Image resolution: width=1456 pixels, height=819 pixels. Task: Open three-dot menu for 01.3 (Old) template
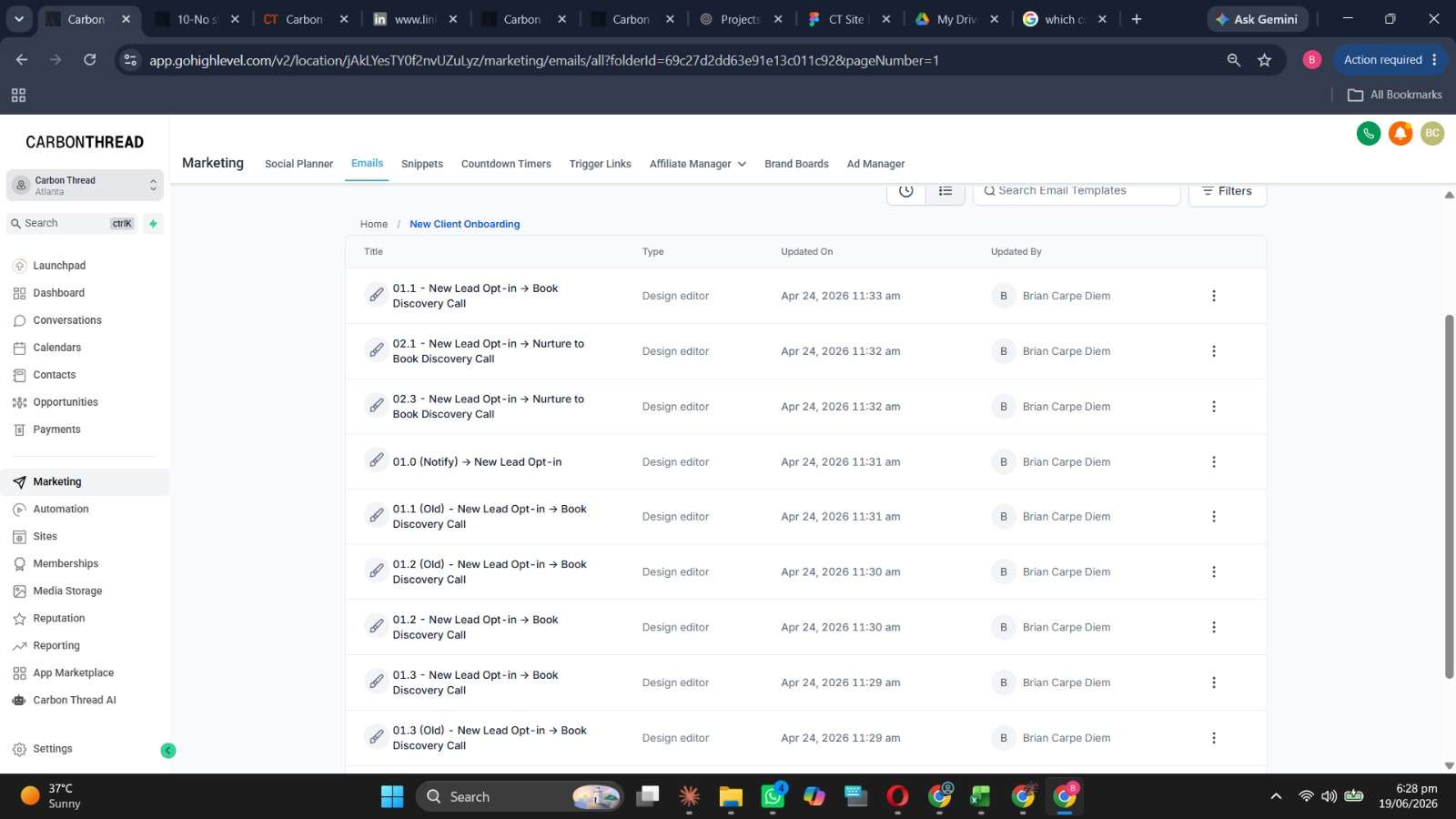click(x=1213, y=738)
